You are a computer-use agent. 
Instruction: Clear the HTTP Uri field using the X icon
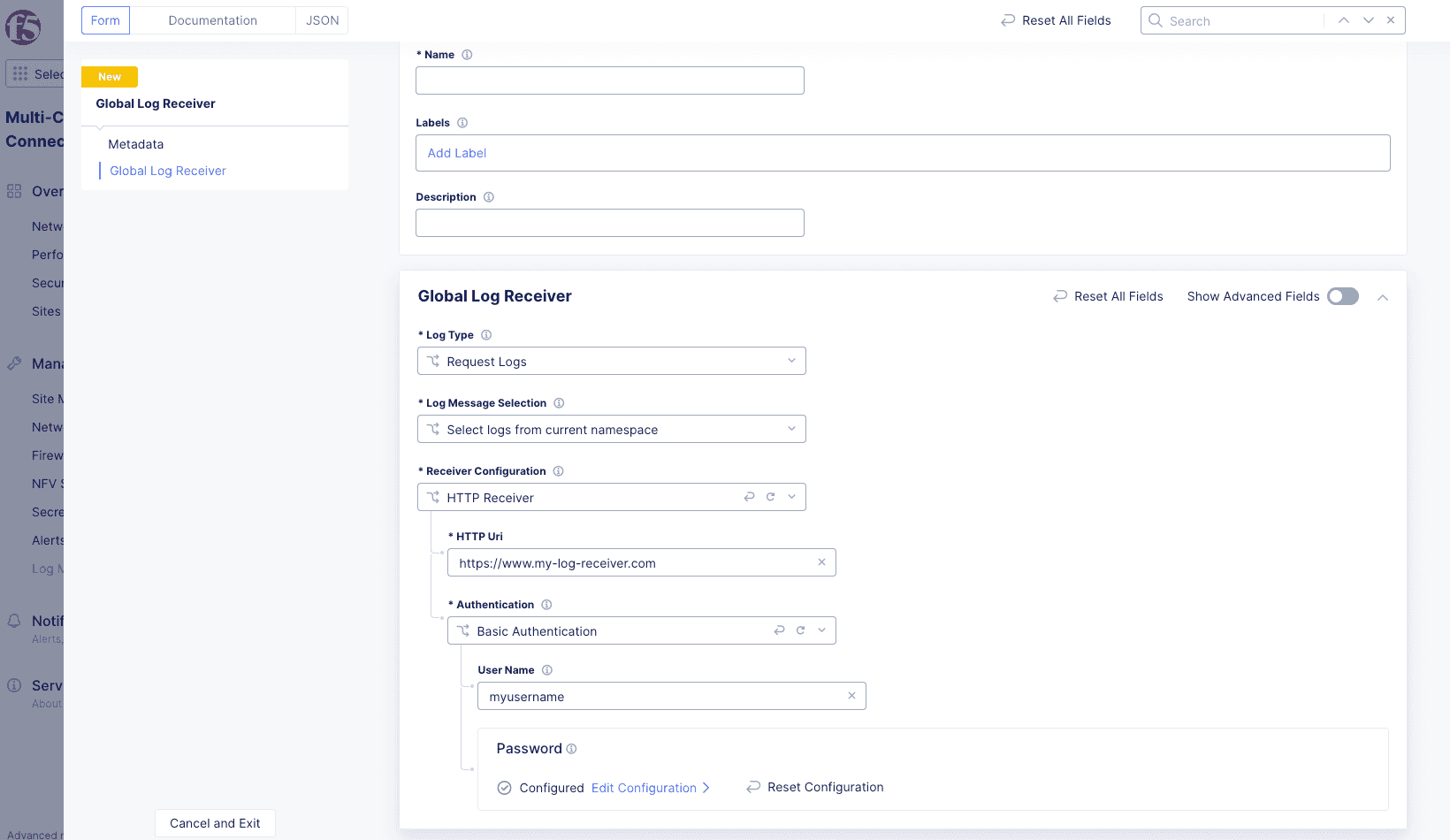[x=821, y=562]
